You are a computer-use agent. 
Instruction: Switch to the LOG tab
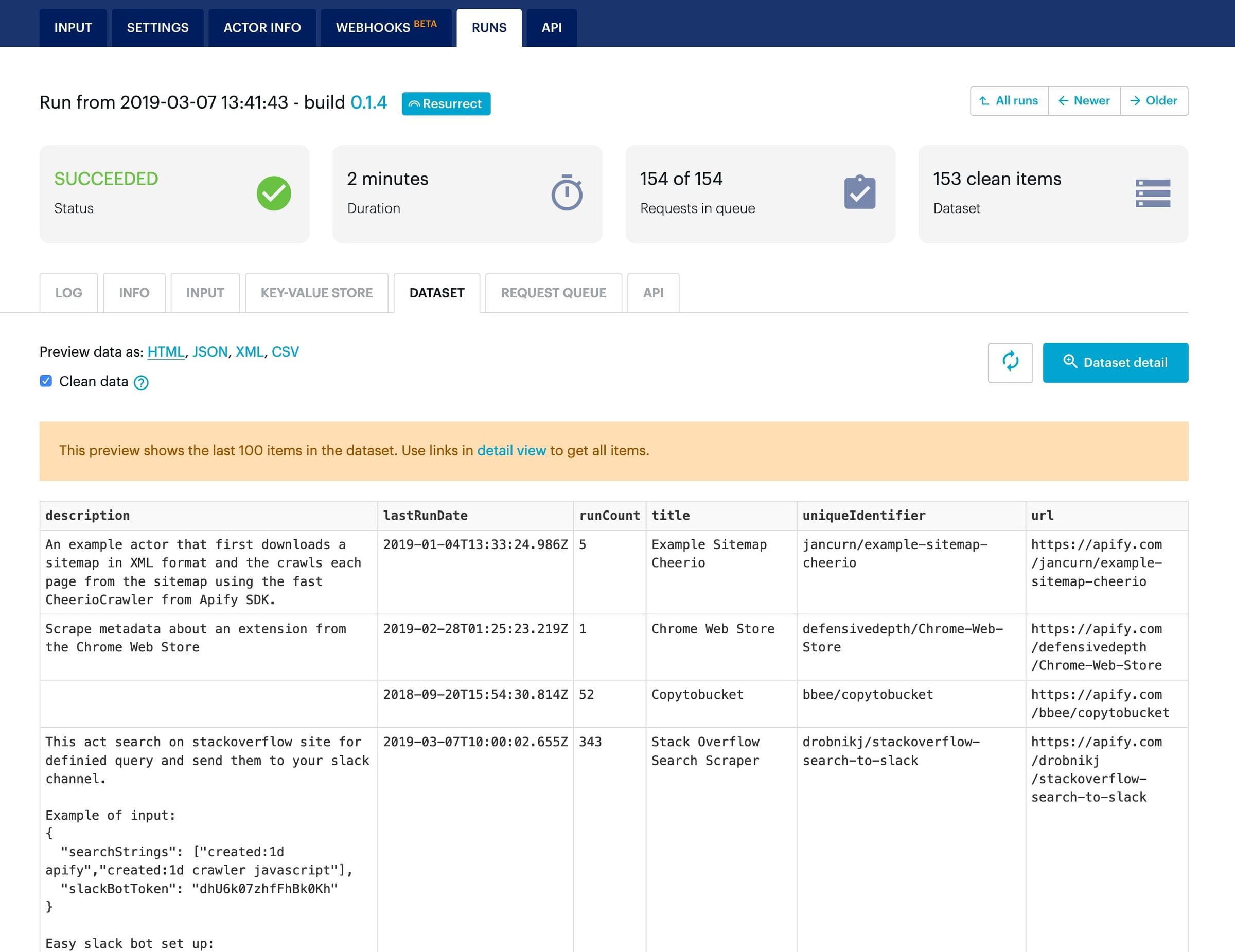[x=68, y=293]
